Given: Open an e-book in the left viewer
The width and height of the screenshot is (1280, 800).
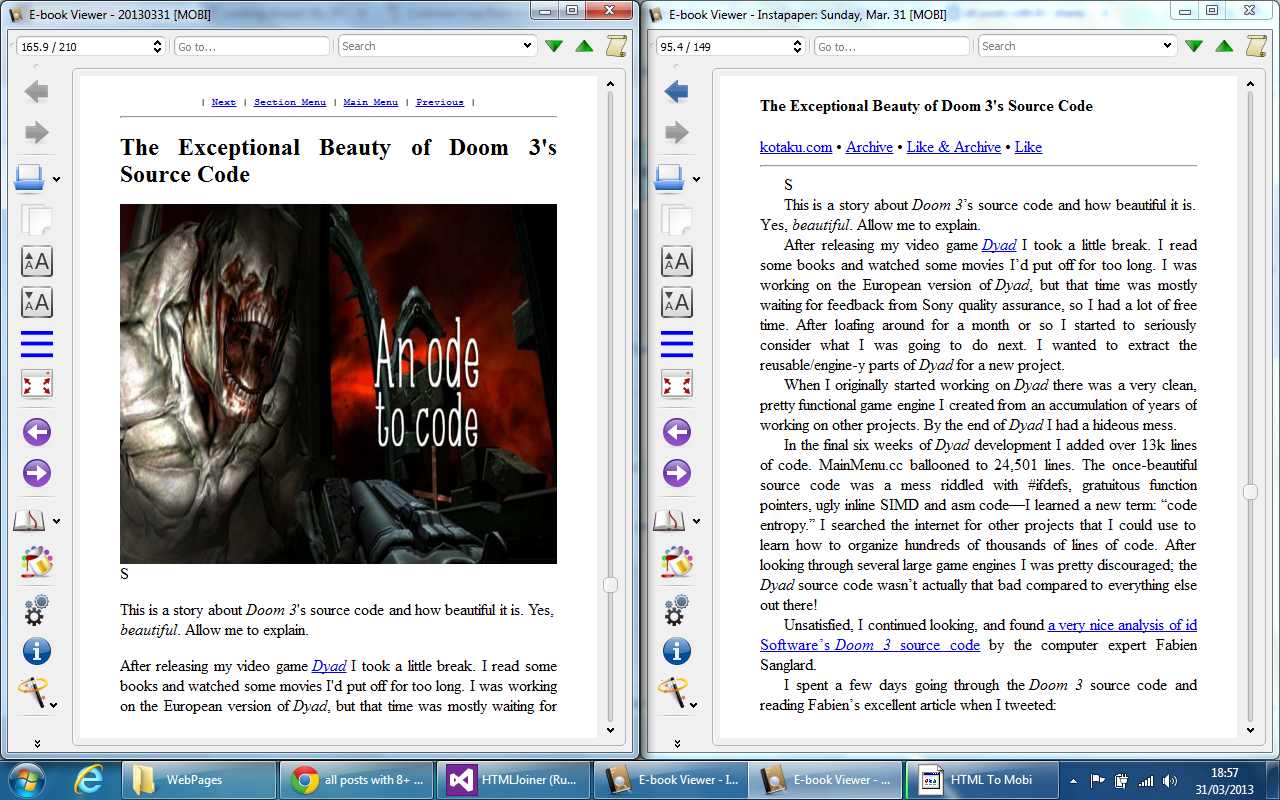Looking at the screenshot, I should pyautogui.click(x=29, y=178).
